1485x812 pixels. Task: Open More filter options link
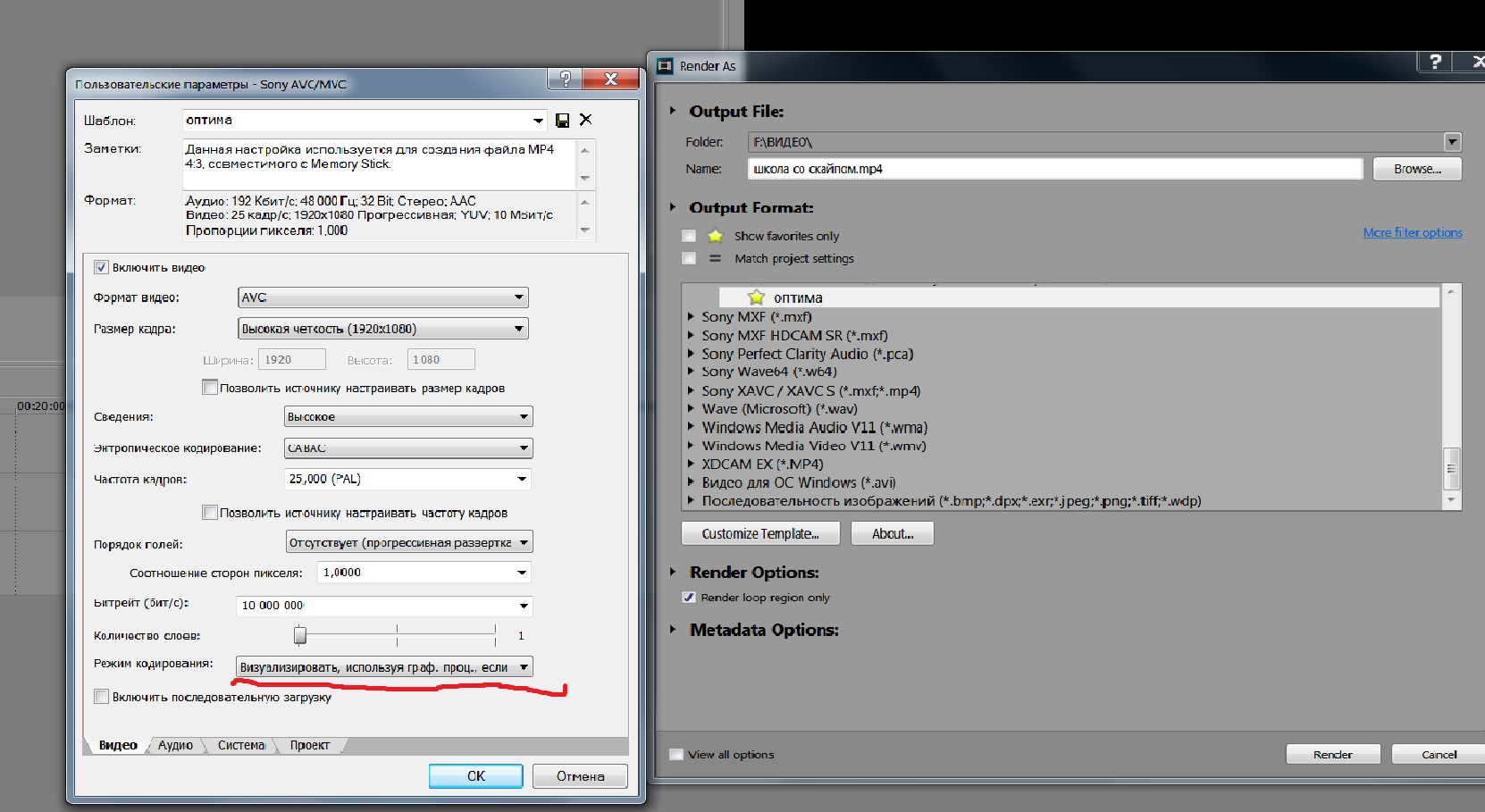tap(1413, 232)
